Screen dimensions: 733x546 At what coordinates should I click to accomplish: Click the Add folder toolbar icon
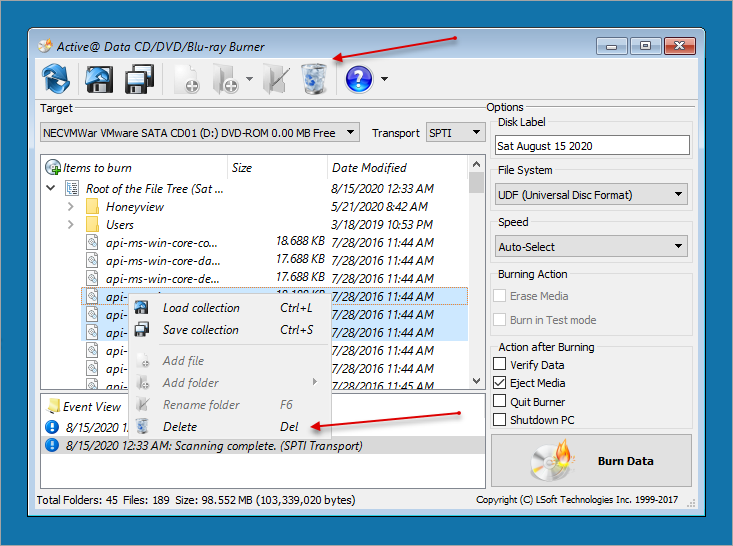click(225, 79)
